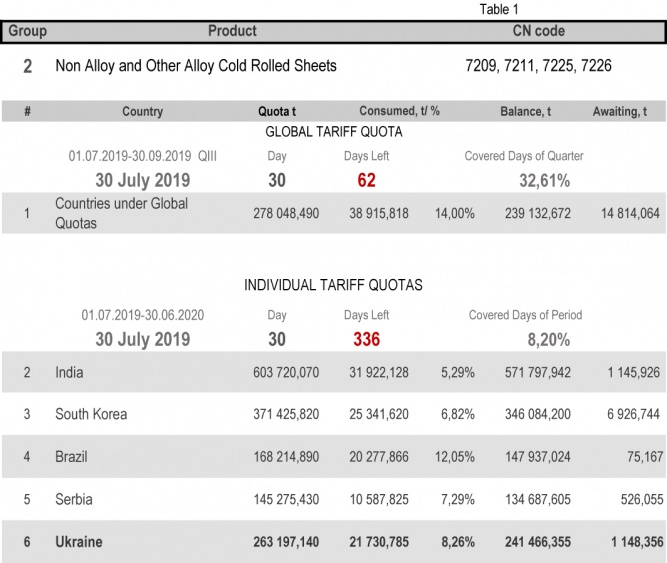Click the CN codes 7209, 7211, 7225, 7226

point(539,66)
